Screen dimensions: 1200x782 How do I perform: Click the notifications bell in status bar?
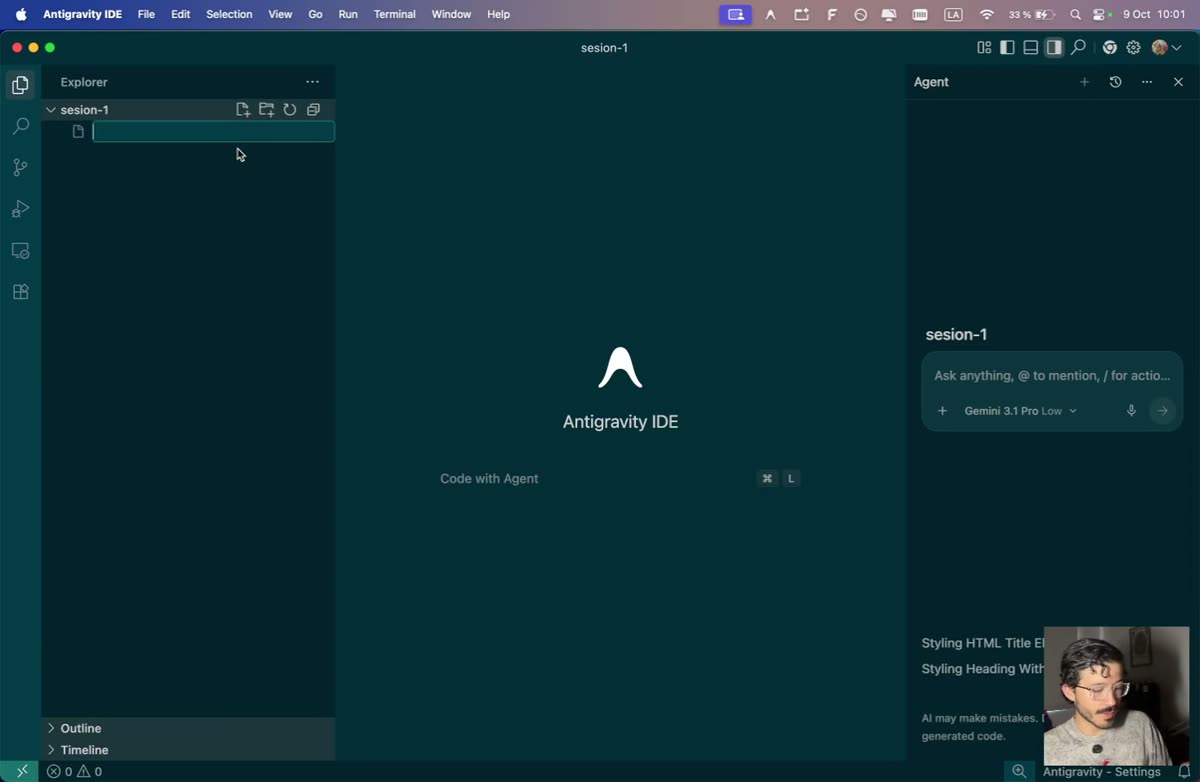coord(1184,771)
